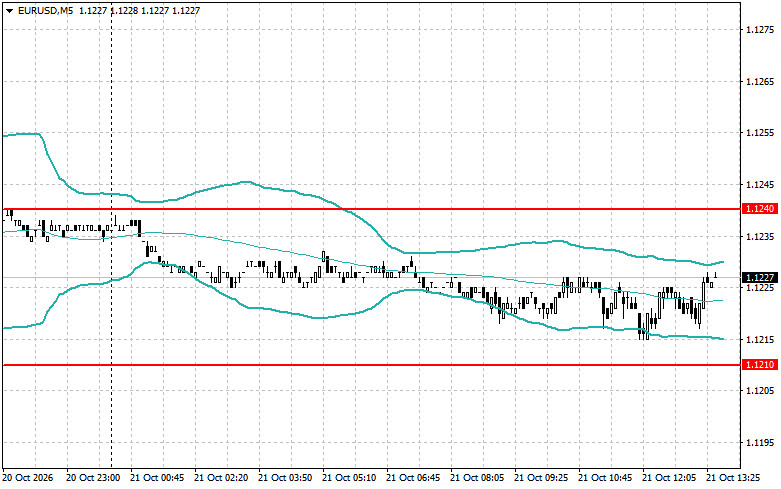Click the current price label 1.1227

760,278
